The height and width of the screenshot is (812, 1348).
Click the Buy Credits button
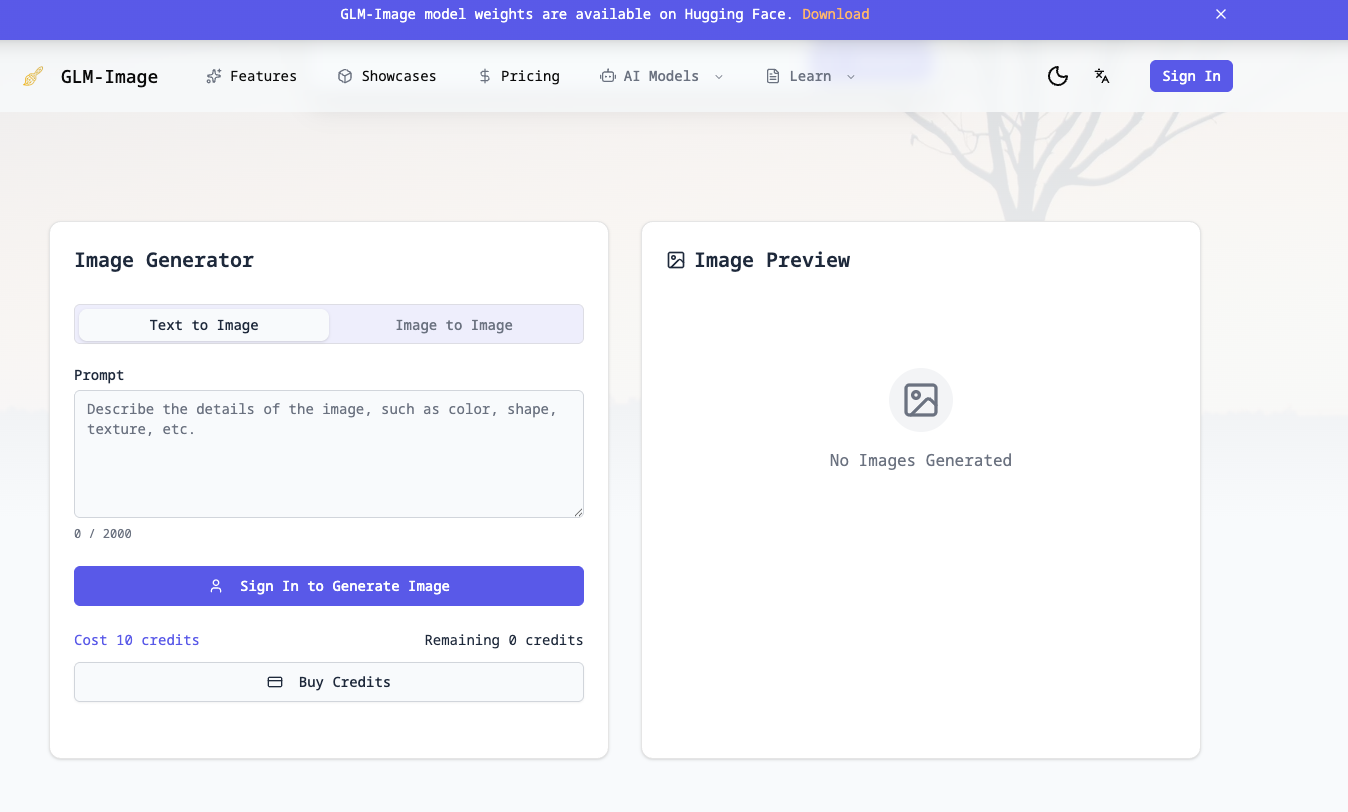point(329,682)
